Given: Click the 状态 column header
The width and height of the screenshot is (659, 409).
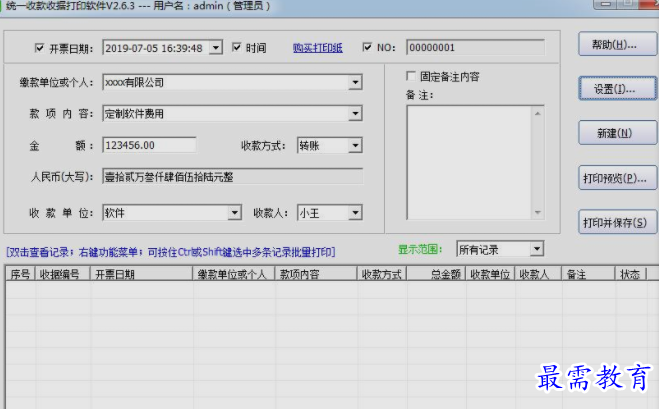Looking at the screenshot, I should [x=630, y=274].
